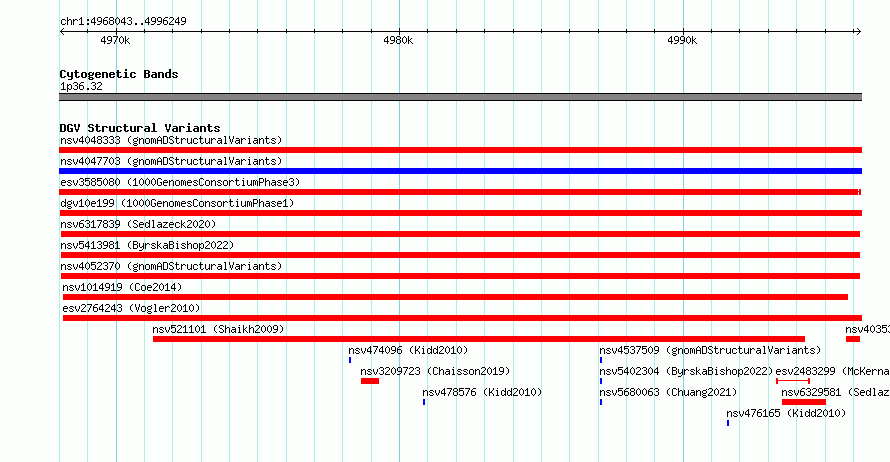Viewport: 890px width, 462px height.
Task: Click the 4980k ruler position
Action: [x=398, y=40]
